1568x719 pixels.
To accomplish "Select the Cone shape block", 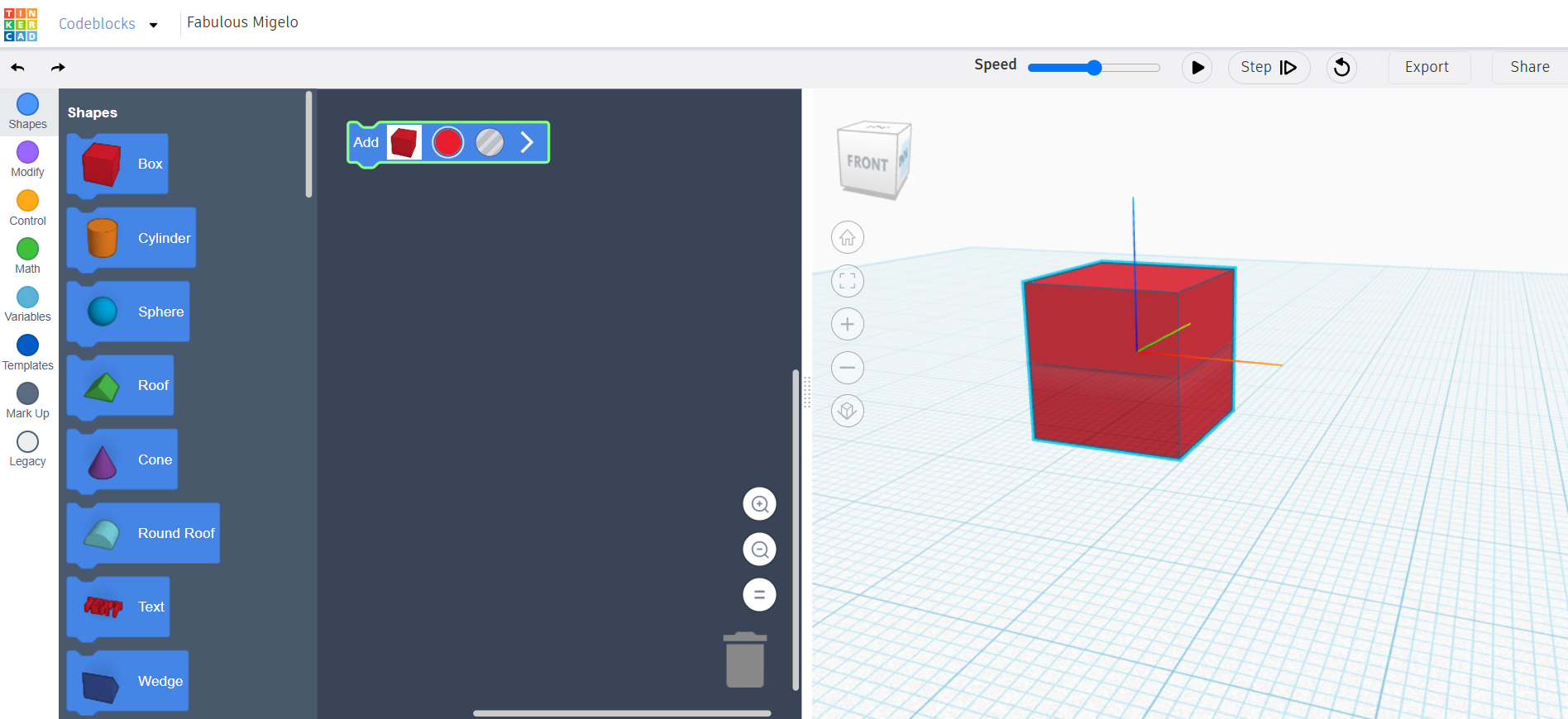I will click(x=122, y=459).
